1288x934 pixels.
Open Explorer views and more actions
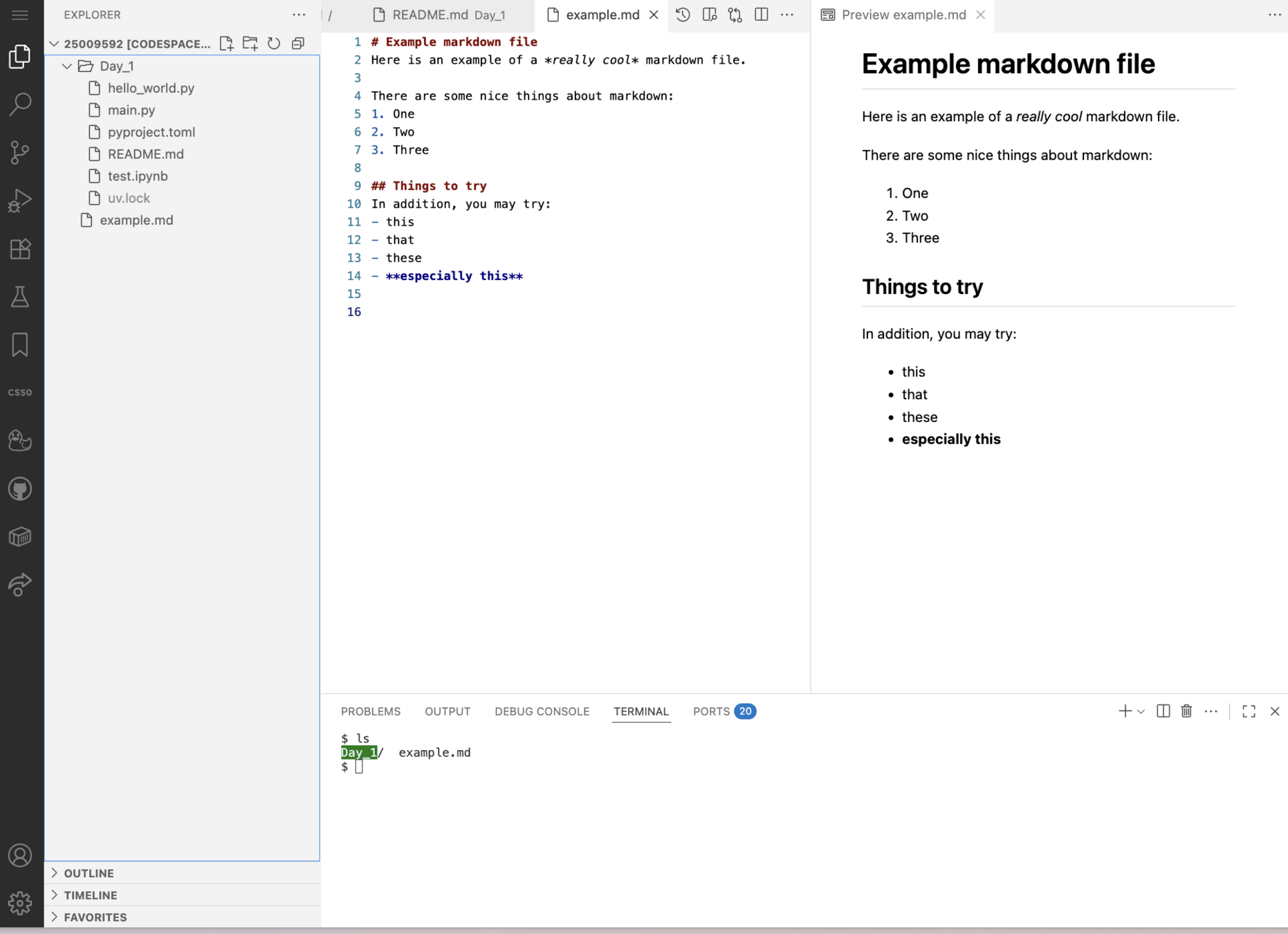click(299, 15)
